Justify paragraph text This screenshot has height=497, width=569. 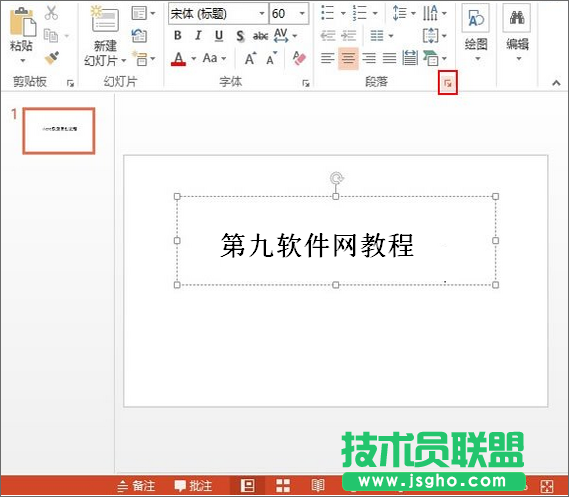coord(389,58)
